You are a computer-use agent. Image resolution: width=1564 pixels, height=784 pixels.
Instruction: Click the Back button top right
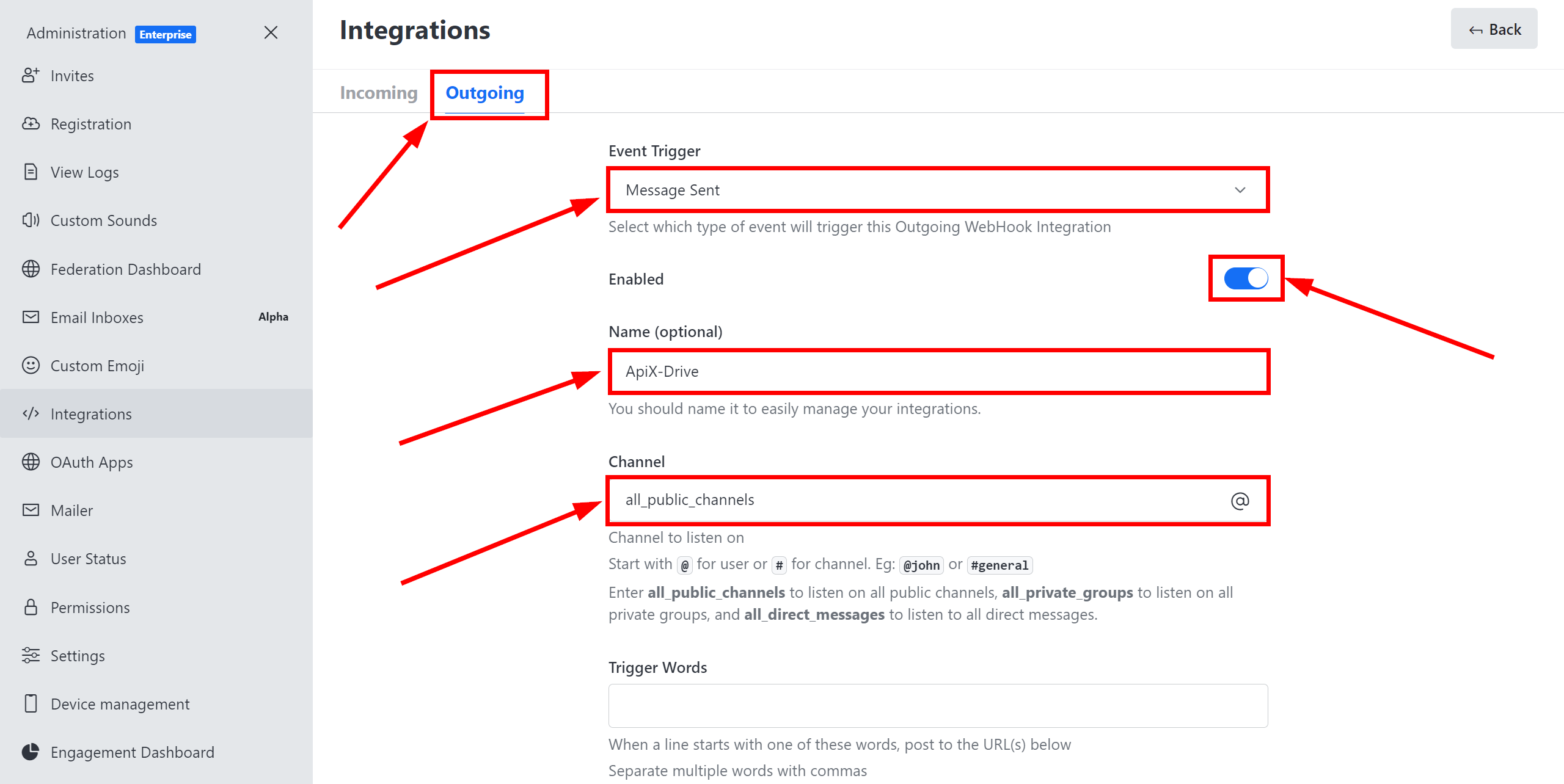click(x=1497, y=30)
